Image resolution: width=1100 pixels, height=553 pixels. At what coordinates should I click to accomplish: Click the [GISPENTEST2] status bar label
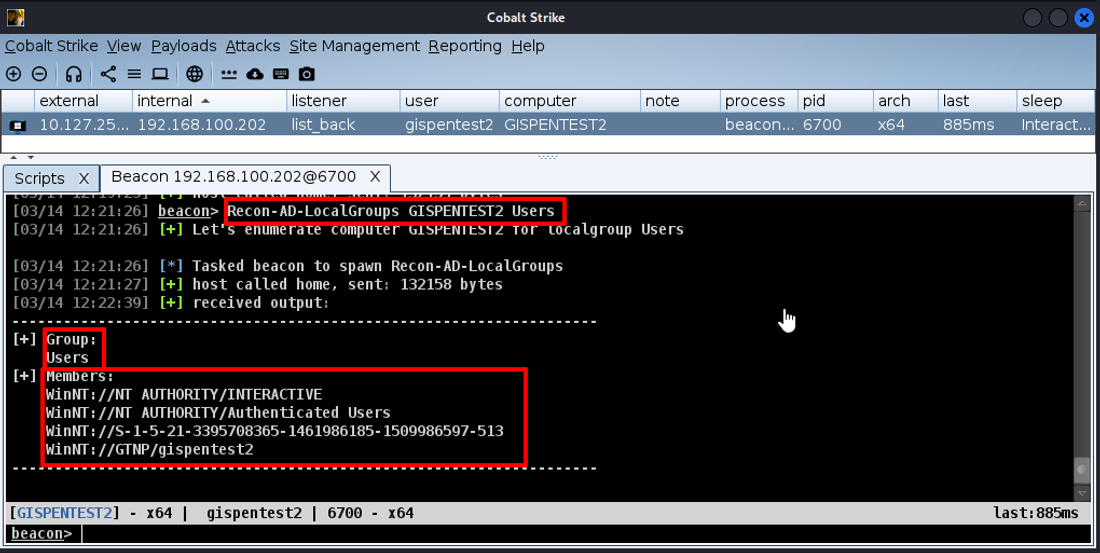coord(65,513)
